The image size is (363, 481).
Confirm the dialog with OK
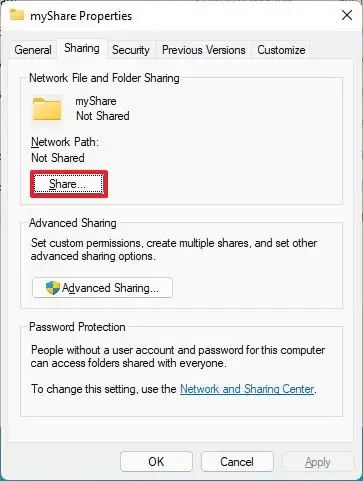[156, 462]
